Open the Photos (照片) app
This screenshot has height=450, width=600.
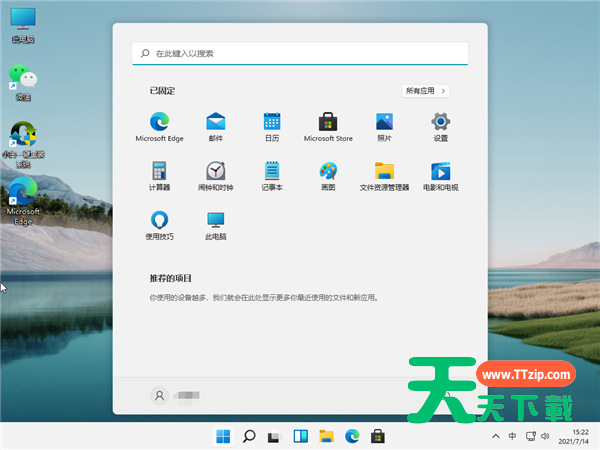385,127
